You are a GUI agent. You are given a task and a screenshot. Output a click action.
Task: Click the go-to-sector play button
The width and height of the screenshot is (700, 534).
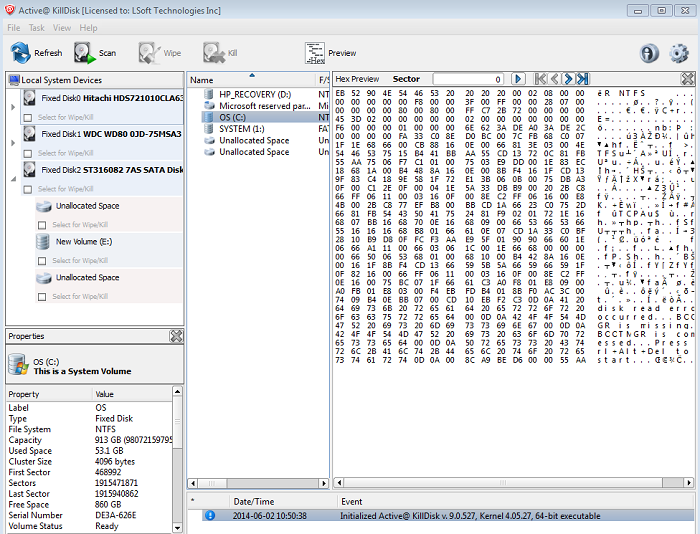pos(518,79)
